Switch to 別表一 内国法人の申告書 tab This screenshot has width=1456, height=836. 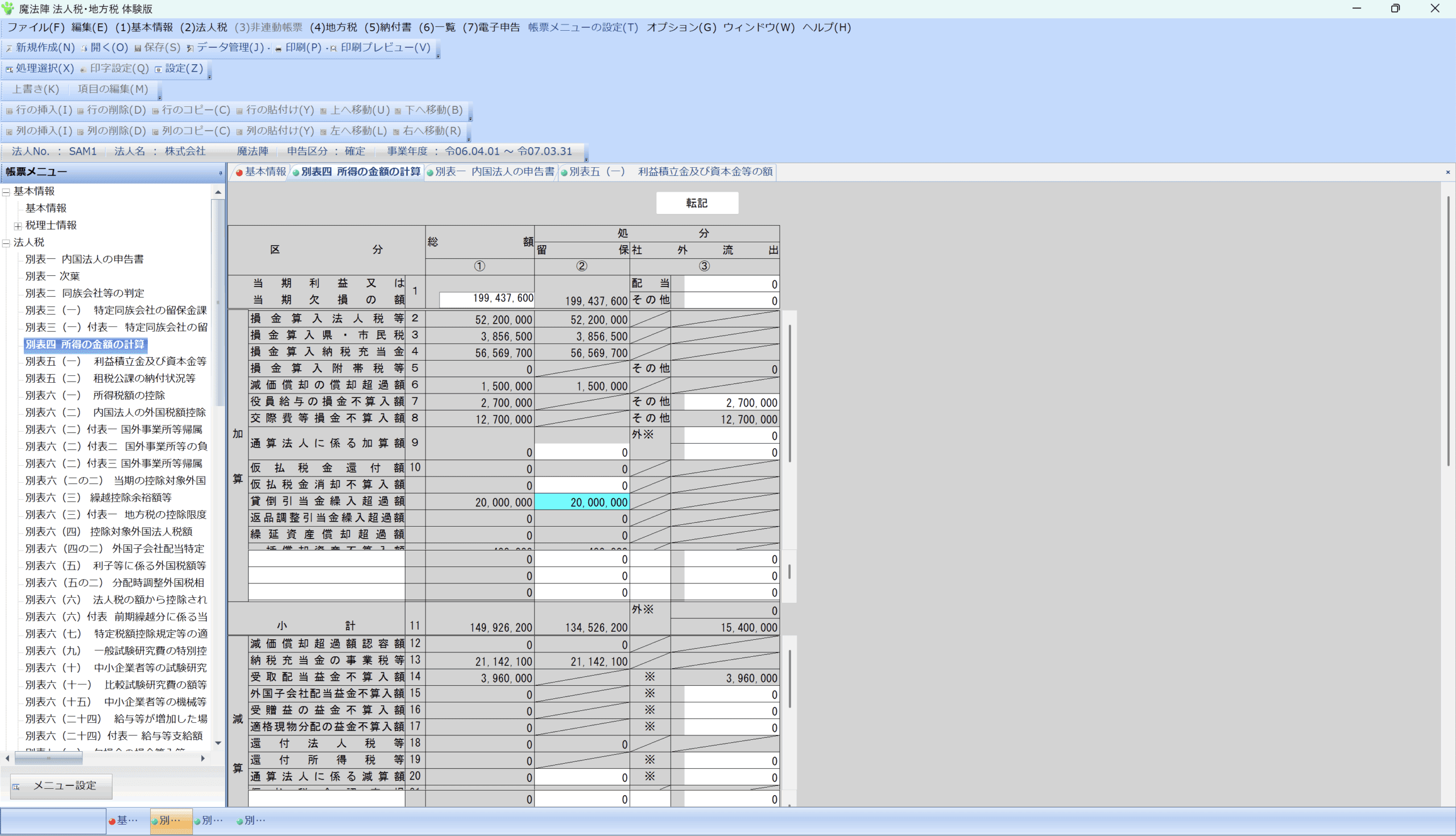pyautogui.click(x=491, y=172)
